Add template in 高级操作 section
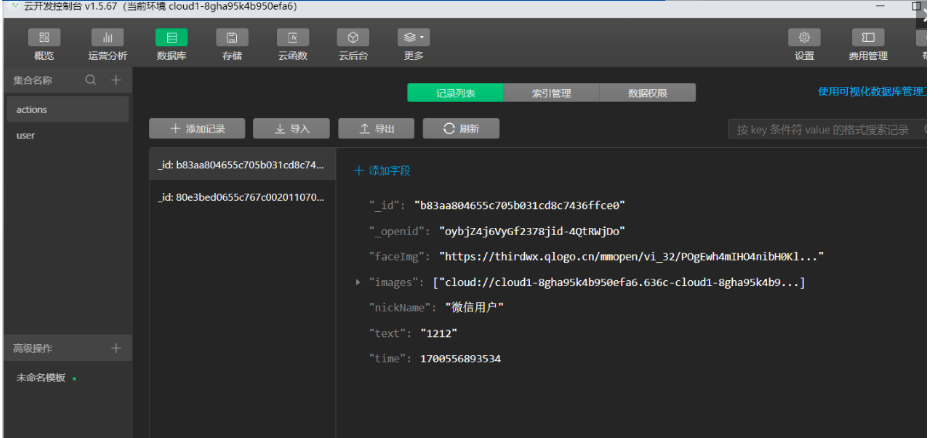The height and width of the screenshot is (438, 939). [x=116, y=348]
